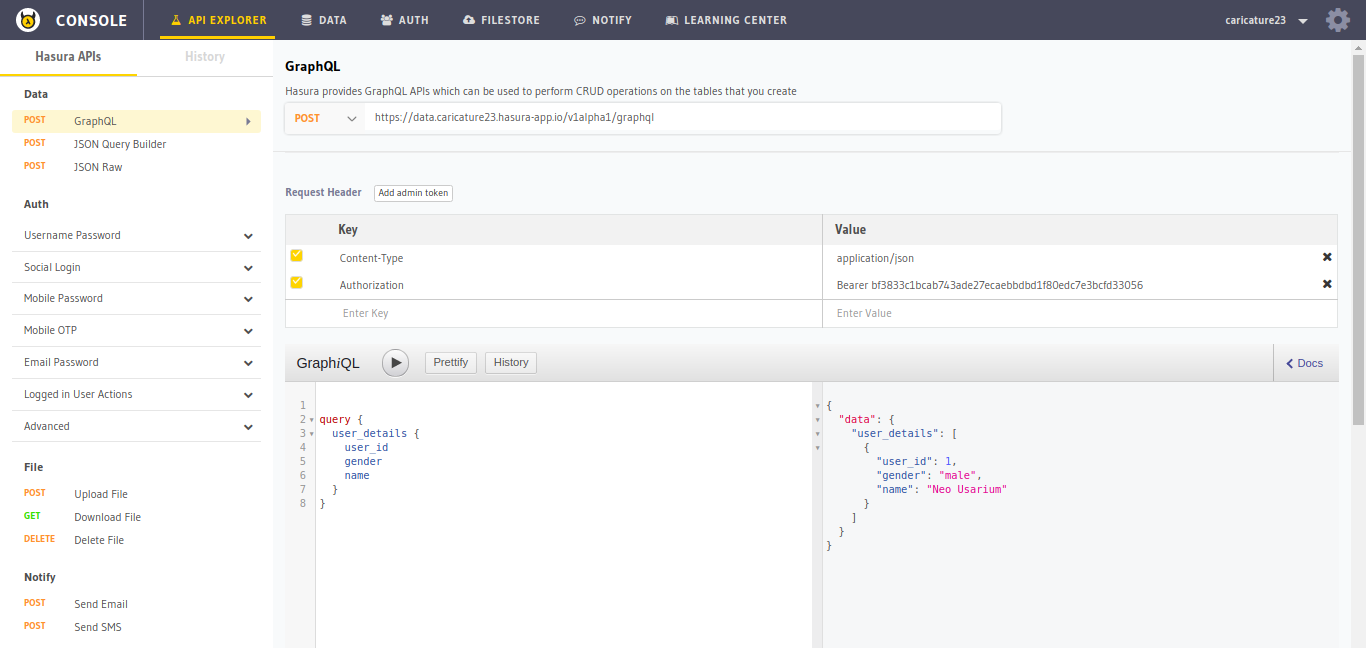Open the settings gear icon

[1337, 20]
